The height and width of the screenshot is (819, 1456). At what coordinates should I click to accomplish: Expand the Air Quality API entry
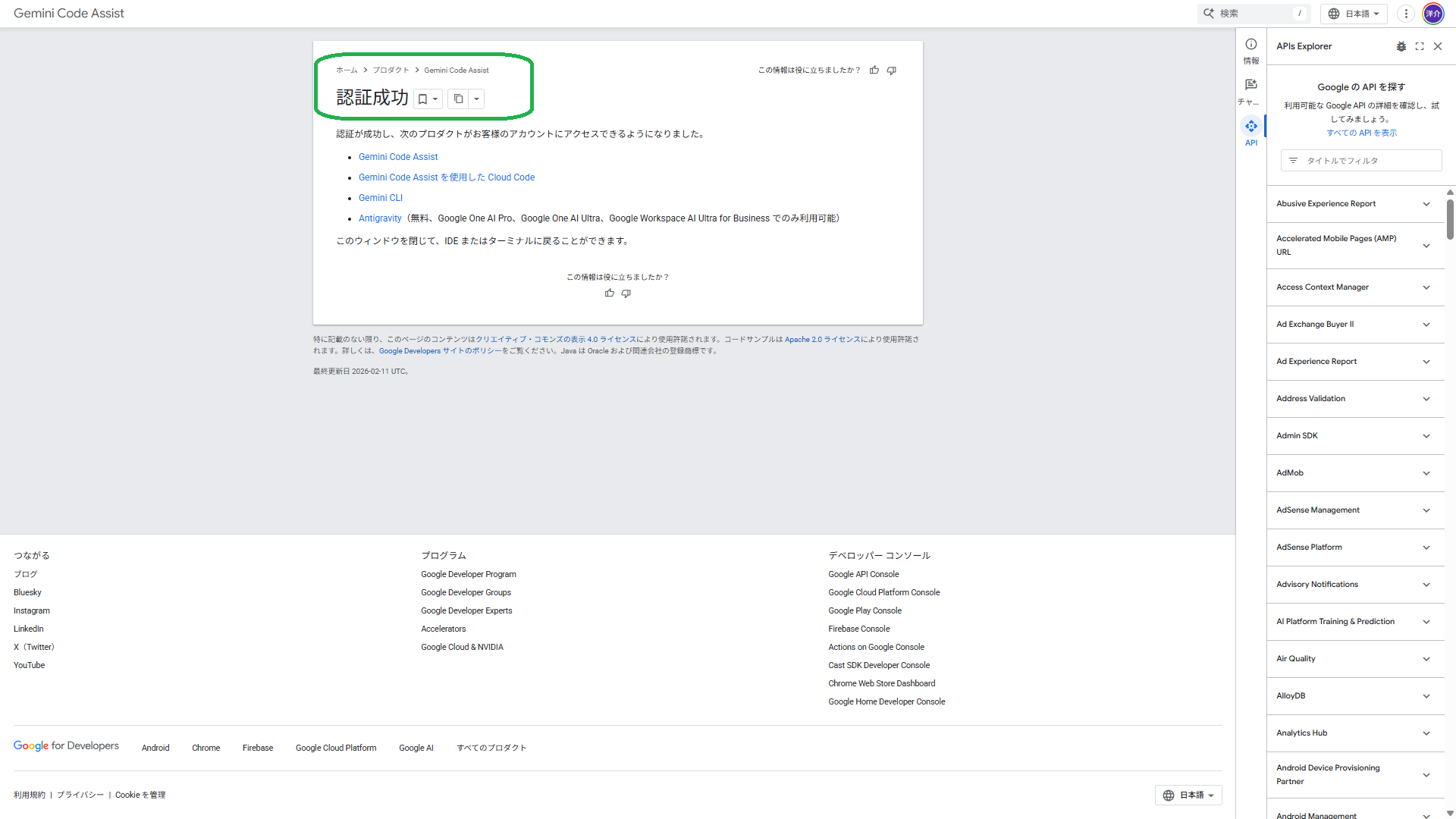(x=1426, y=659)
